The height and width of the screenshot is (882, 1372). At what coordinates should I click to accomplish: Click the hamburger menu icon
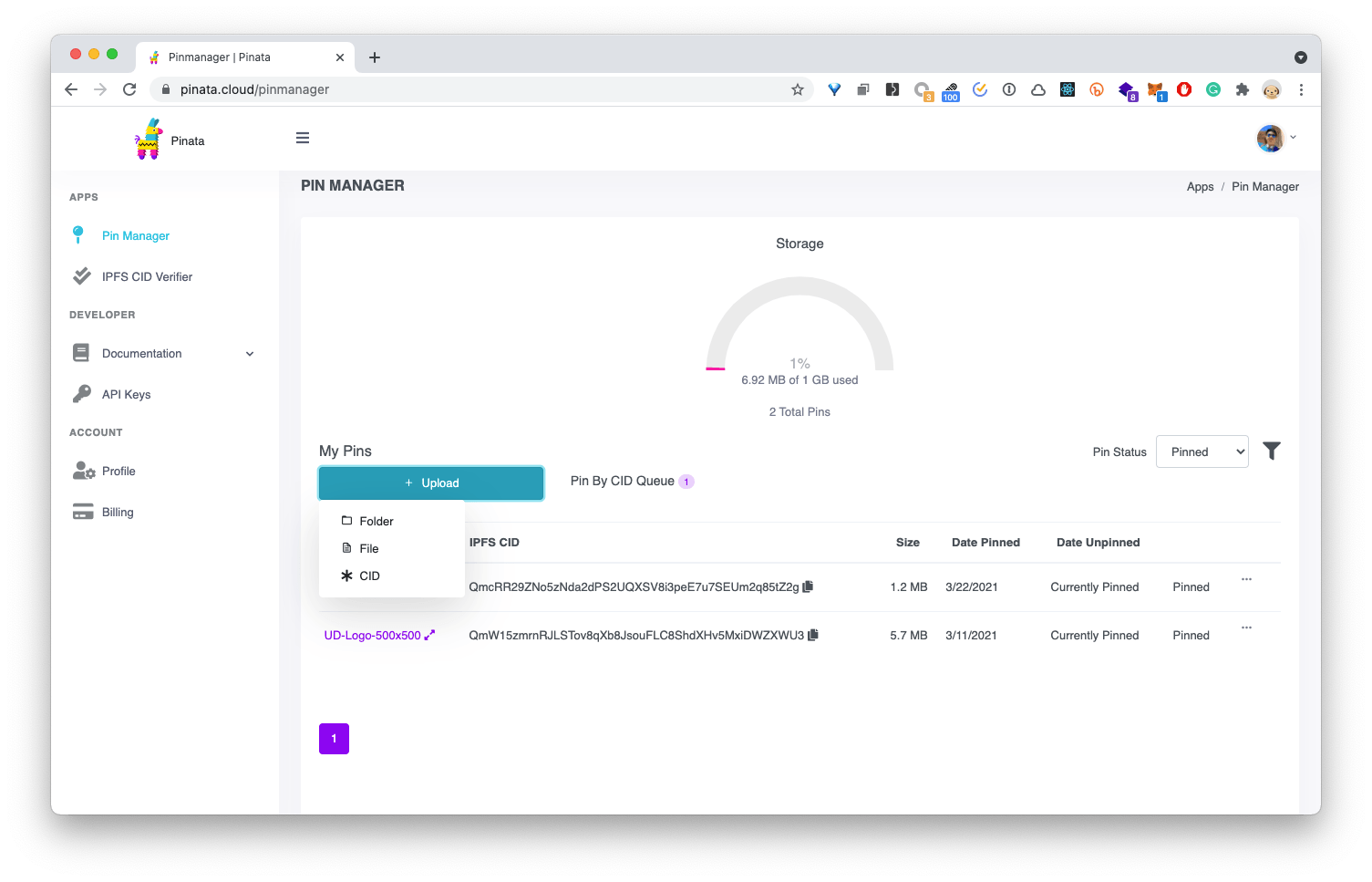point(303,139)
